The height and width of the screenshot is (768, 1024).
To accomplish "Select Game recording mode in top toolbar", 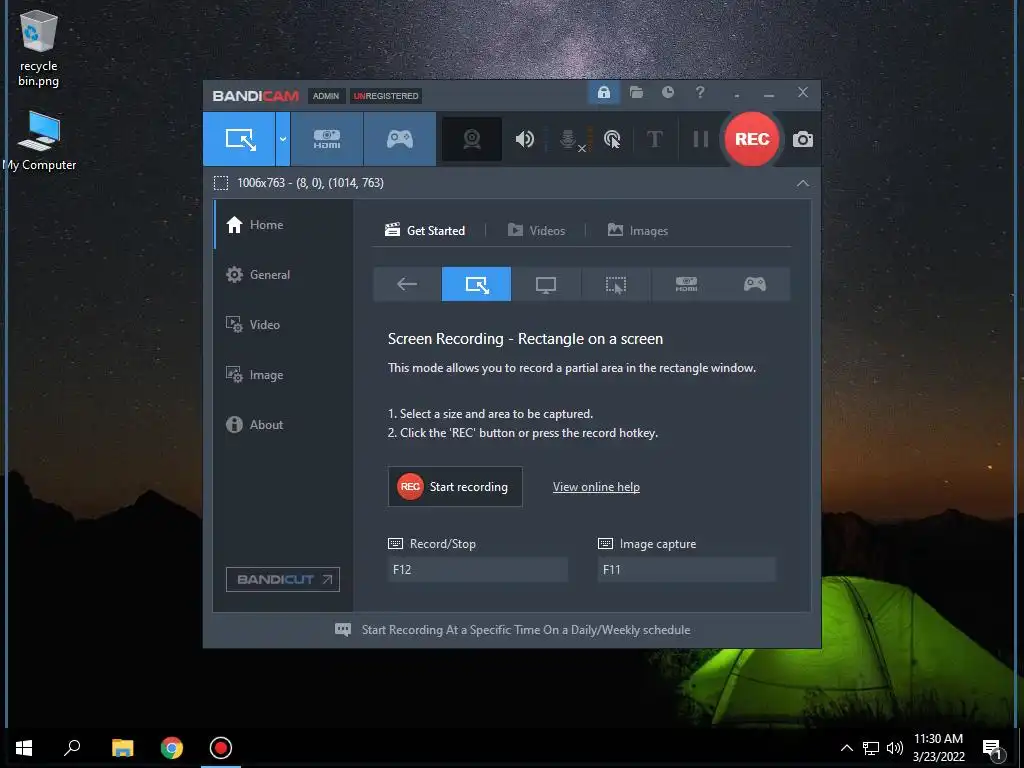I will [400, 139].
